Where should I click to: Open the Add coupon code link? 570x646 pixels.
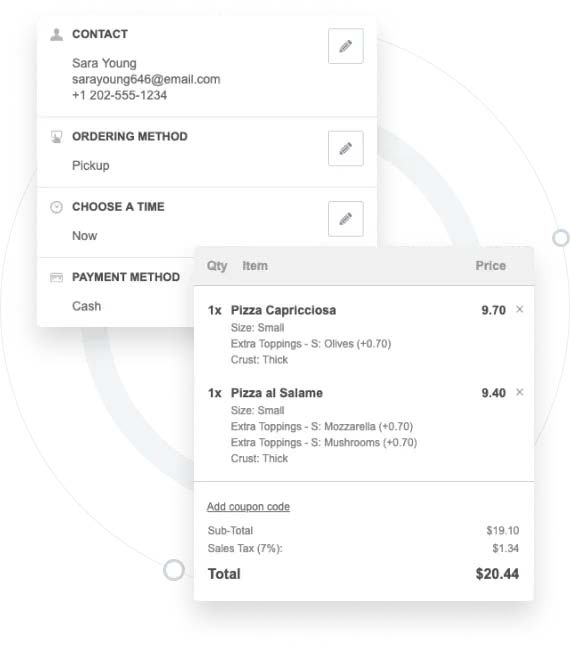pos(248,506)
